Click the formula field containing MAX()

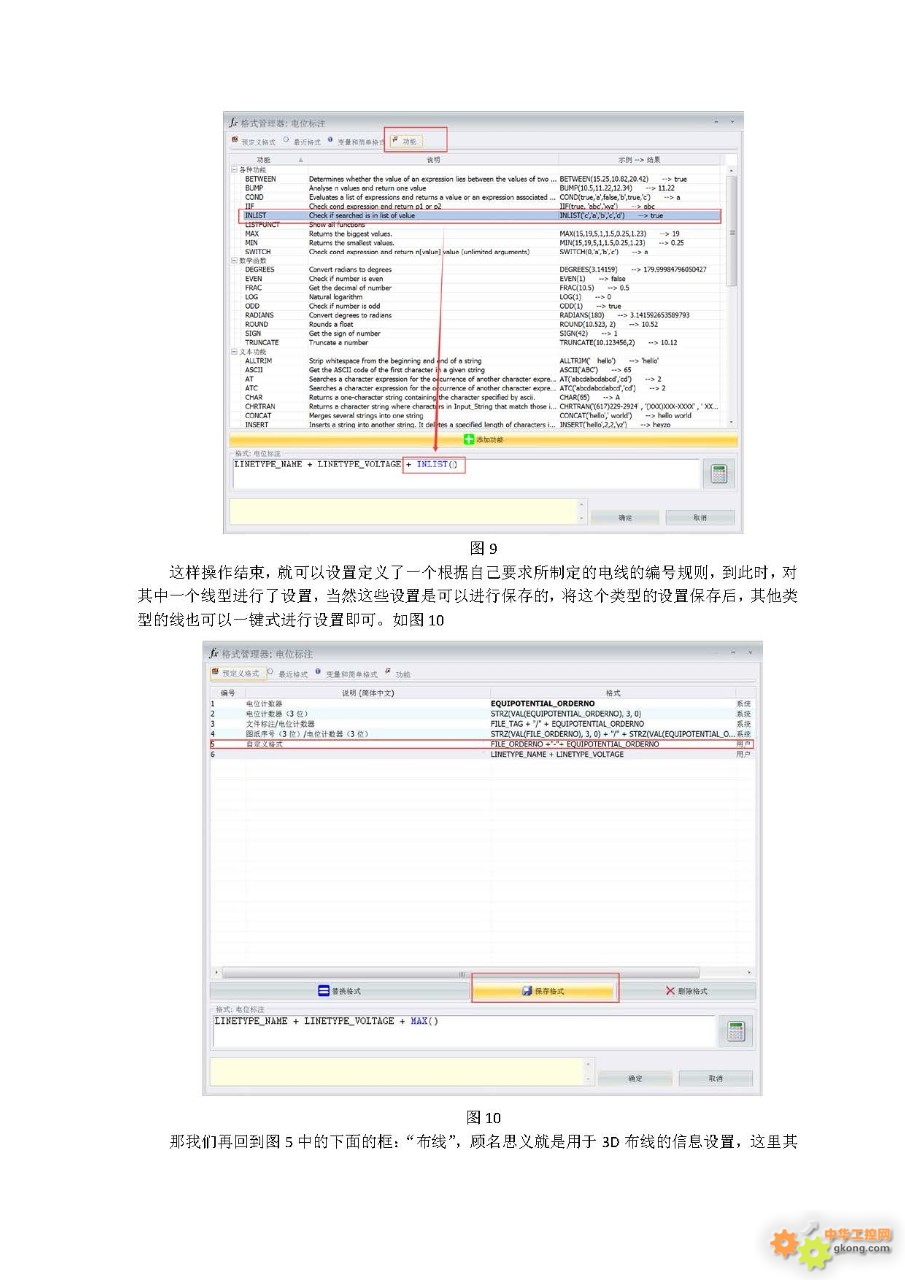(463, 1031)
